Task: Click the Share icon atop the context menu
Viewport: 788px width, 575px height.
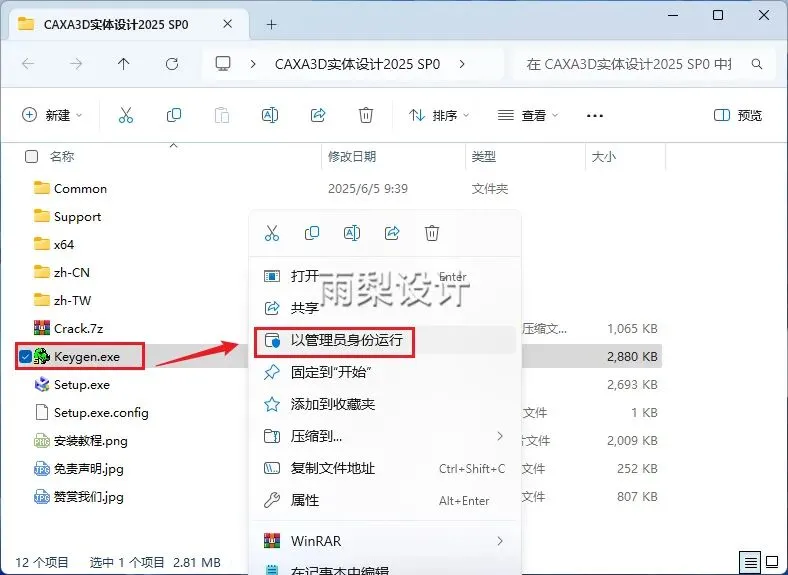Action: pos(392,233)
